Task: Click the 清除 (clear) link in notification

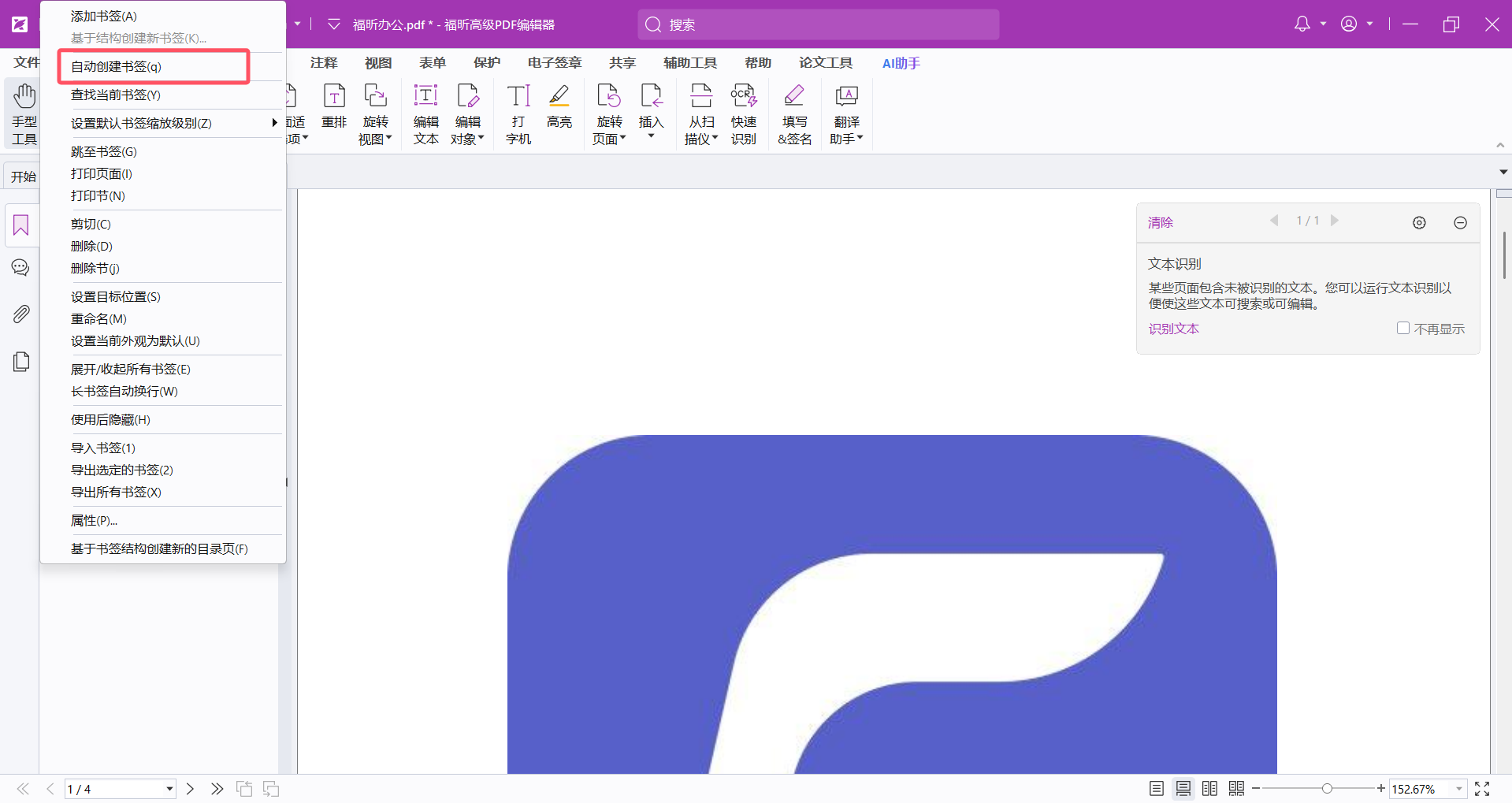Action: point(1160,223)
